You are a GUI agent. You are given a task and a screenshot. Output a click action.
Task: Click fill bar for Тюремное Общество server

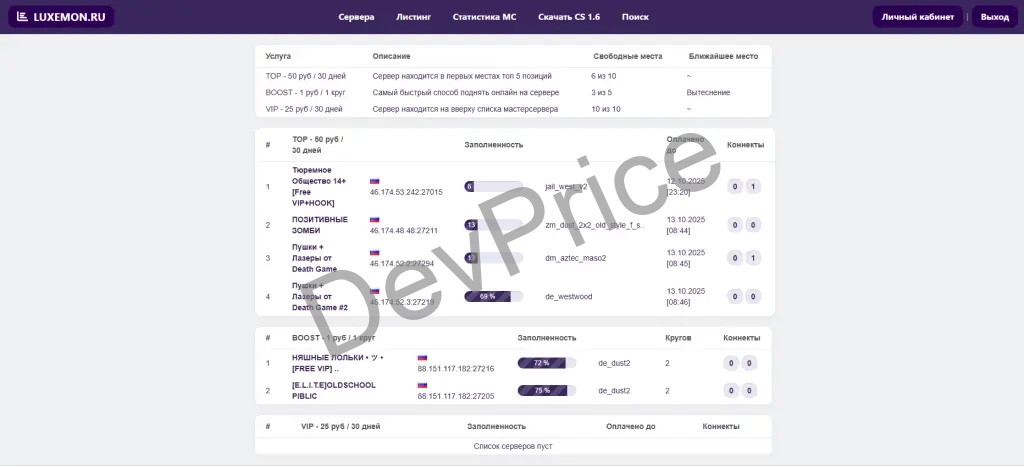494,186
